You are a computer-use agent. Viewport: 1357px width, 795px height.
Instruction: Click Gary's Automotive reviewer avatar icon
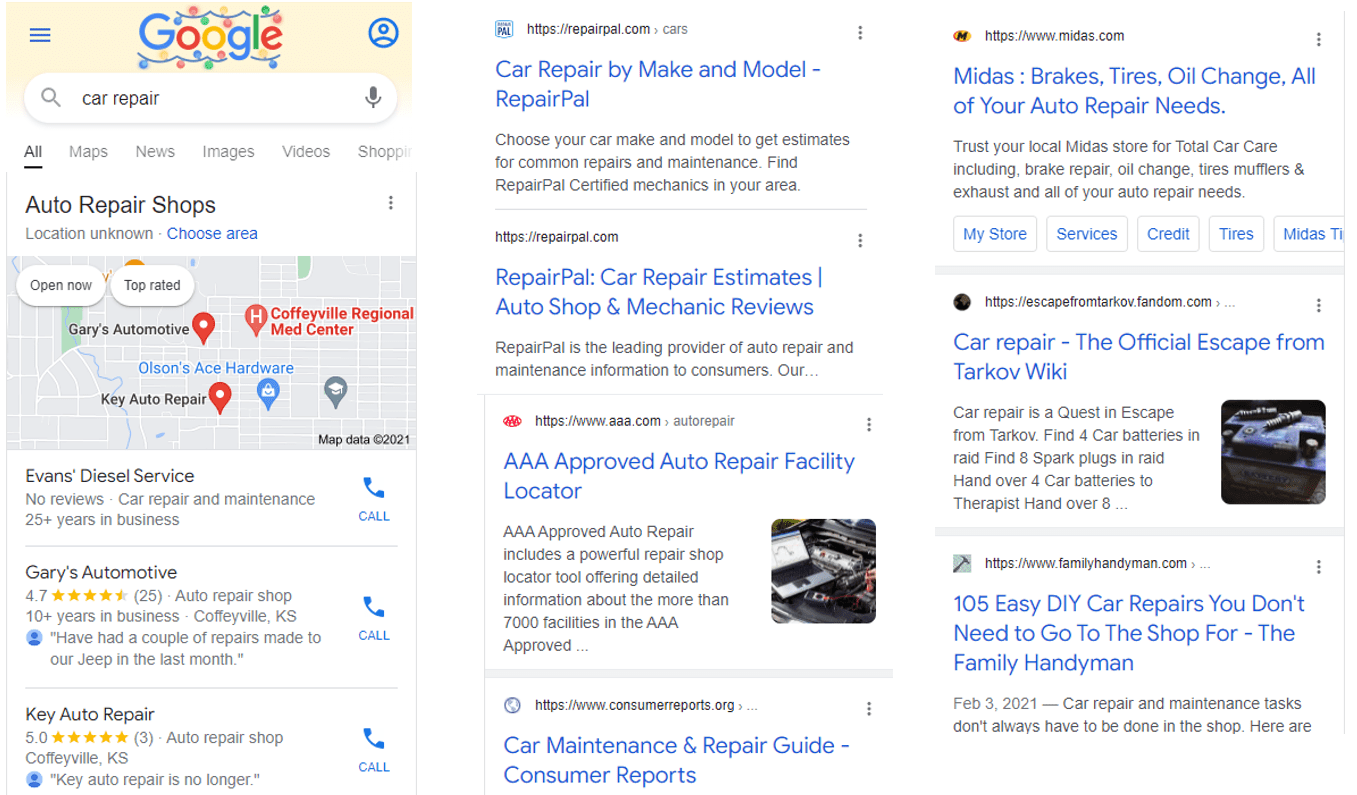pos(35,638)
